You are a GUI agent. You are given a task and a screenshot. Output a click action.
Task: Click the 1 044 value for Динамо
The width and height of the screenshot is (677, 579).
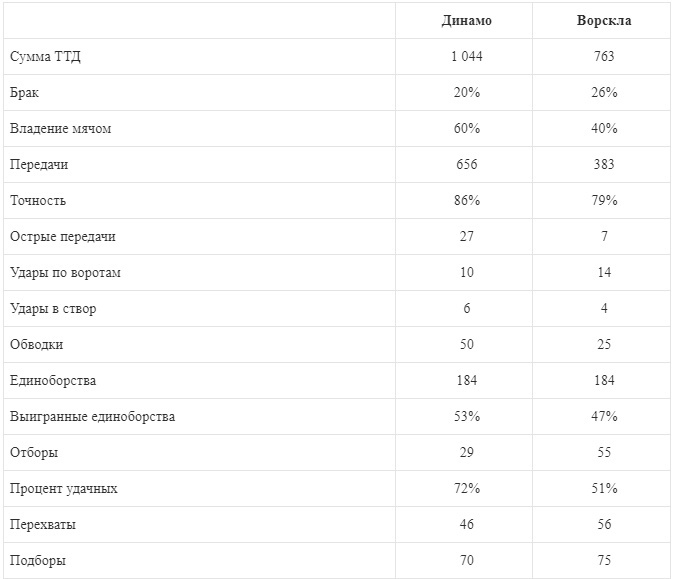point(466,57)
